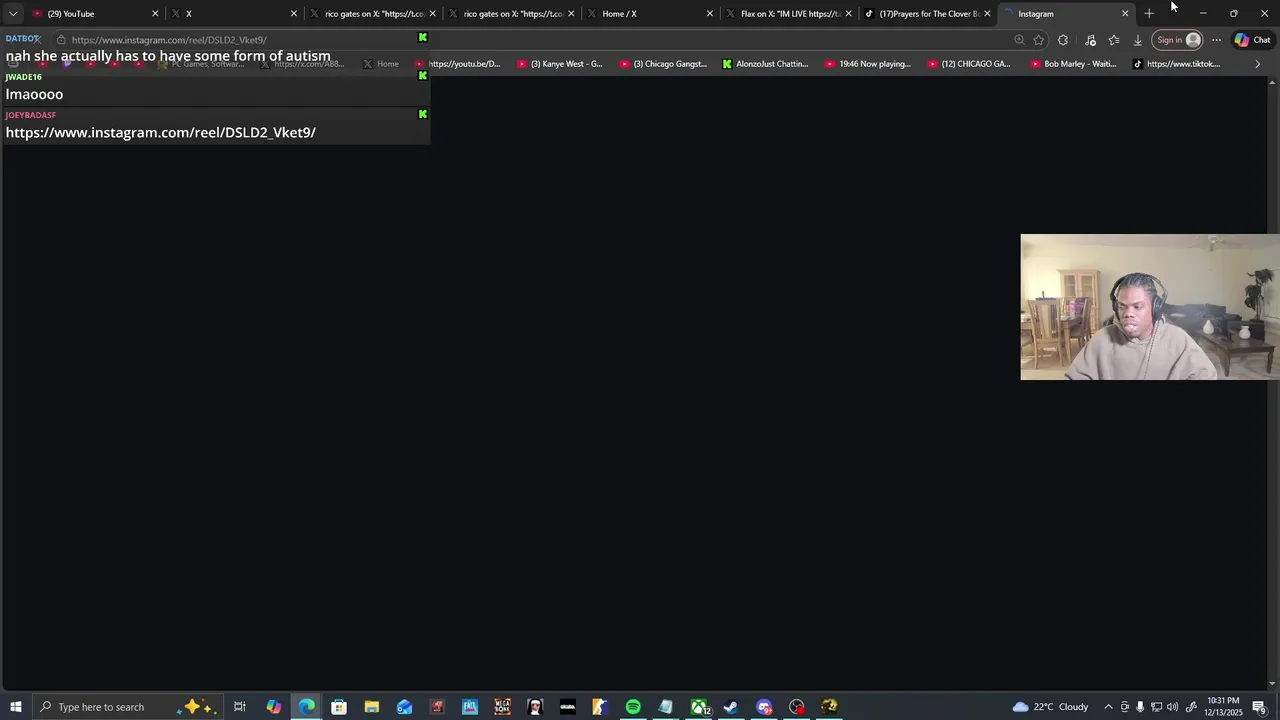
Task: Switch to the Prayers for The Clover tab
Action: tap(927, 14)
